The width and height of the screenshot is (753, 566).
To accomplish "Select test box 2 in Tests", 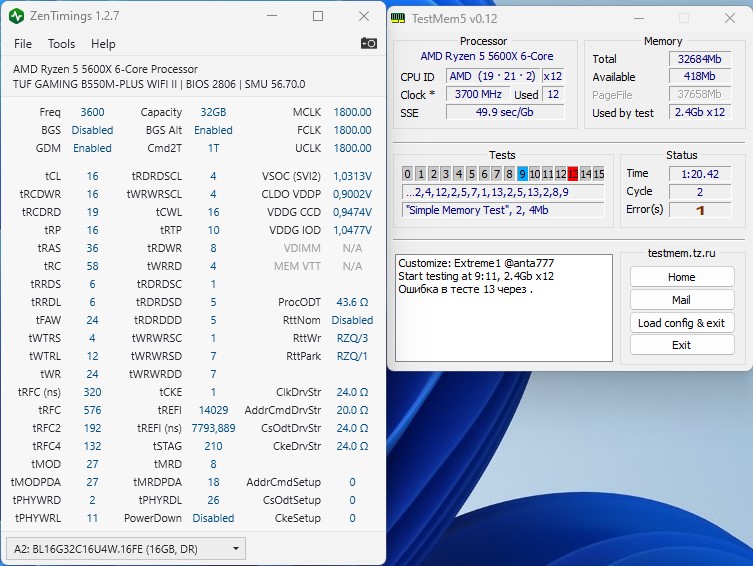I will pos(433,174).
